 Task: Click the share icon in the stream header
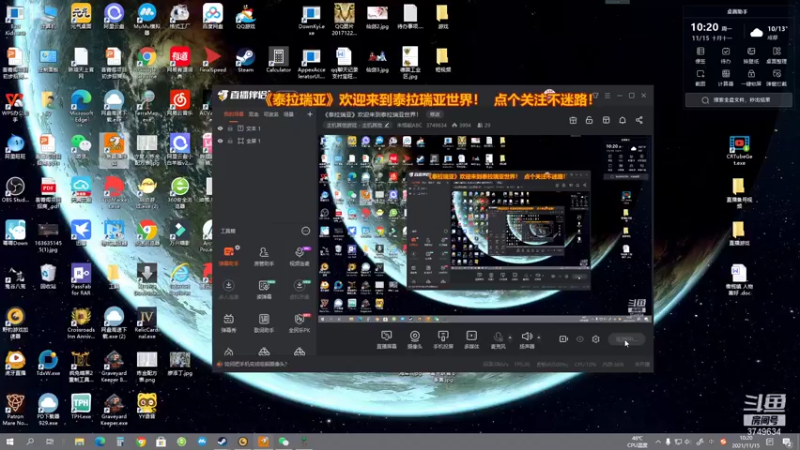tap(639, 120)
